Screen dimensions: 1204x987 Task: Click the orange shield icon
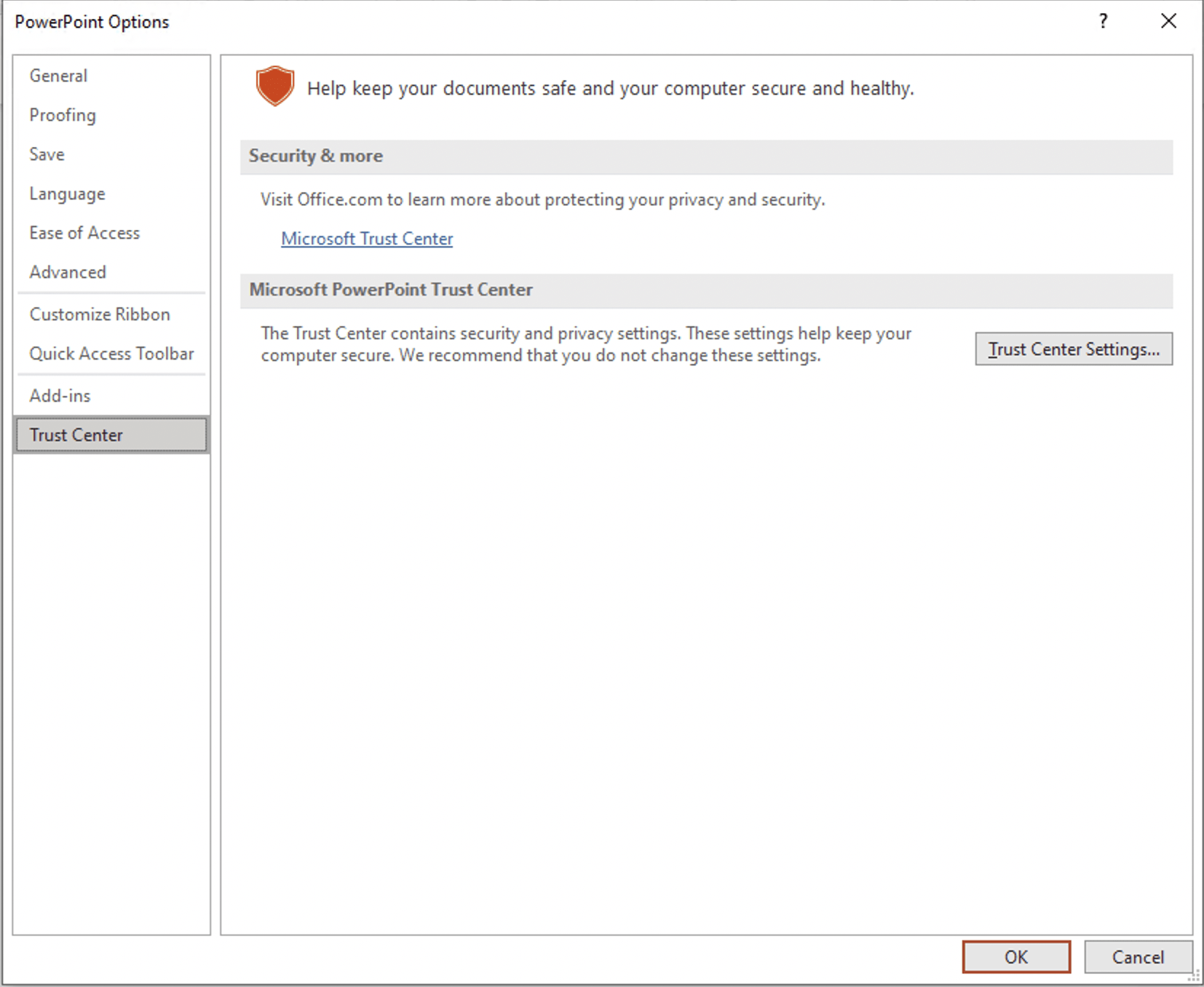click(x=275, y=86)
